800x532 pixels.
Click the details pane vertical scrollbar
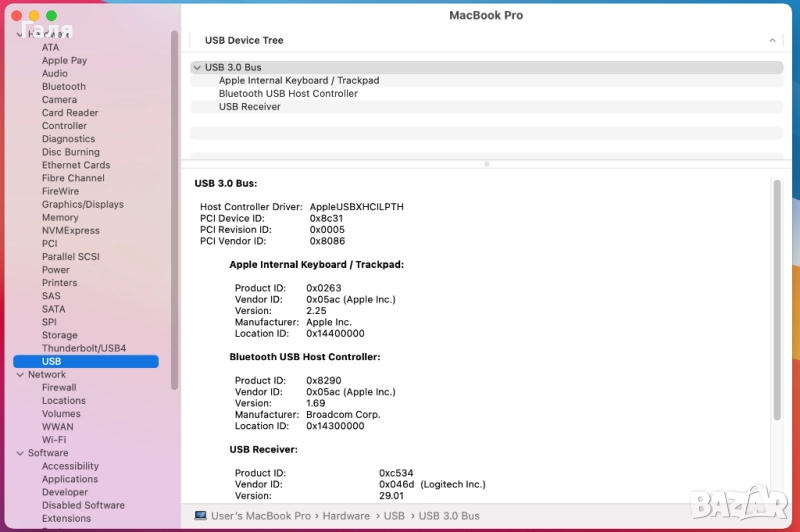pyautogui.click(x=776, y=300)
